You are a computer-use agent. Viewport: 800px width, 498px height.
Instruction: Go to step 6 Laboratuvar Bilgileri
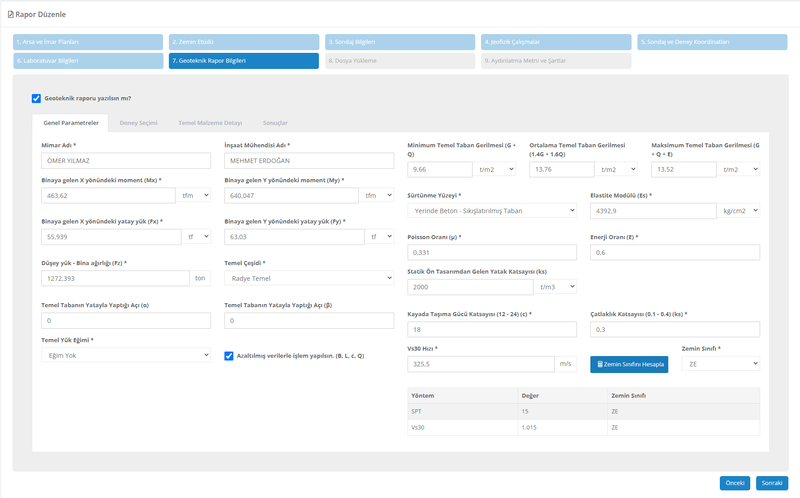click(x=88, y=61)
